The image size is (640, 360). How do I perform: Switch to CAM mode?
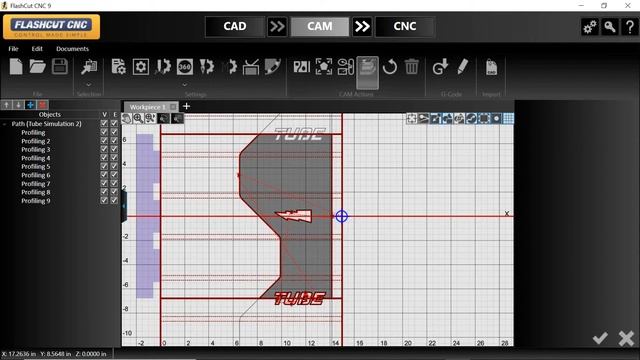click(x=320, y=27)
